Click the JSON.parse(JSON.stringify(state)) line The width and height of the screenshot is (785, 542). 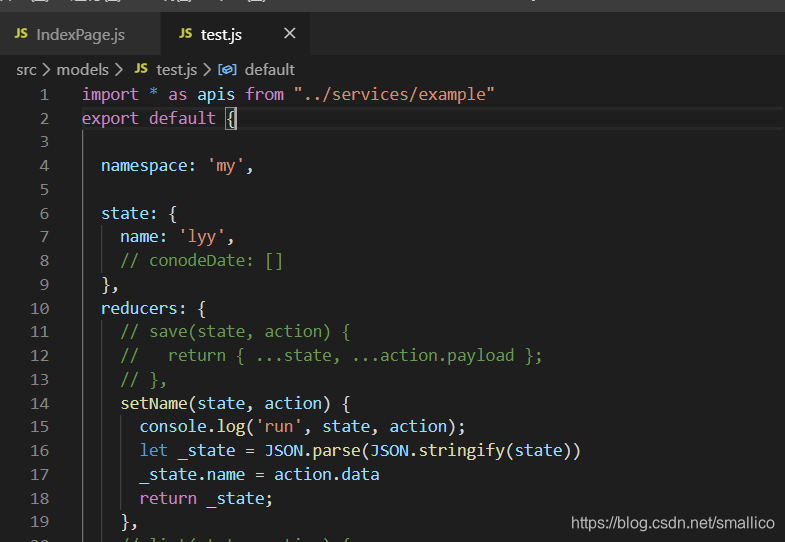click(x=360, y=450)
